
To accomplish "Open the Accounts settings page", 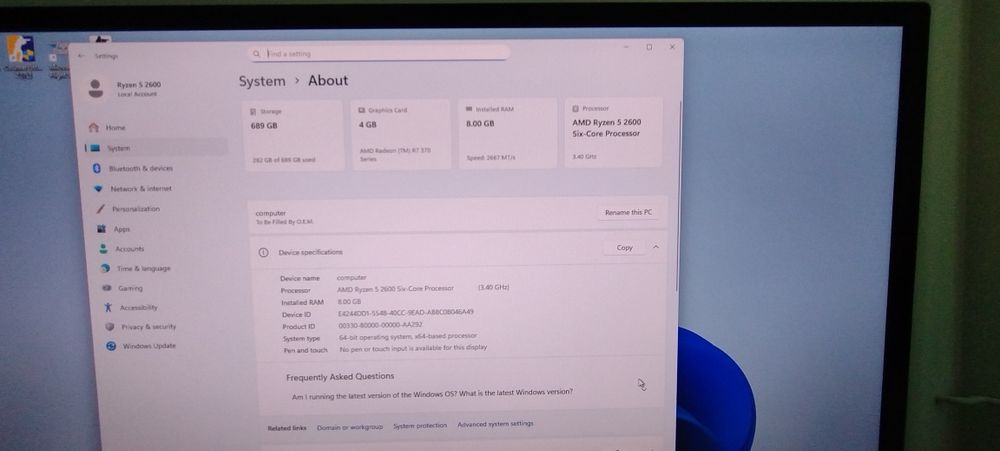I will coord(131,249).
